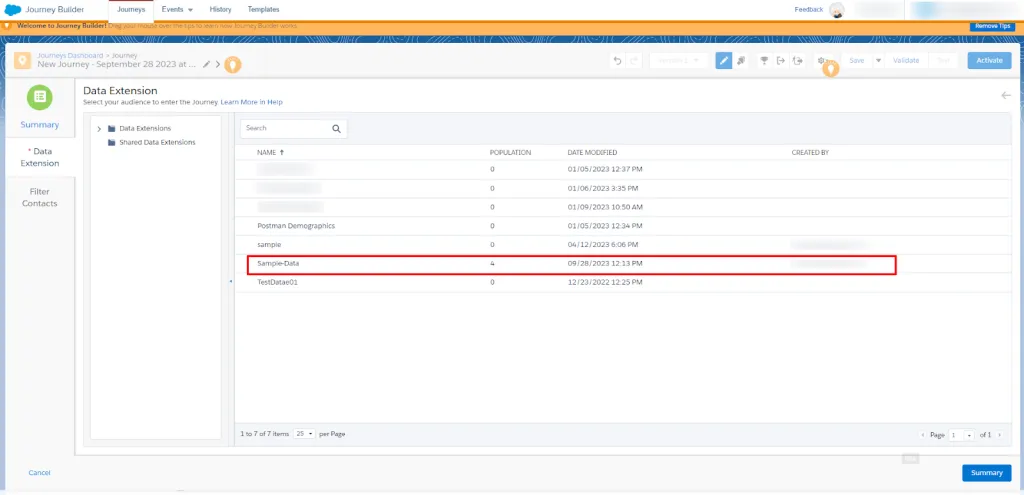Click the icon right of the pencil
The image size is (1024, 495).
741,61
